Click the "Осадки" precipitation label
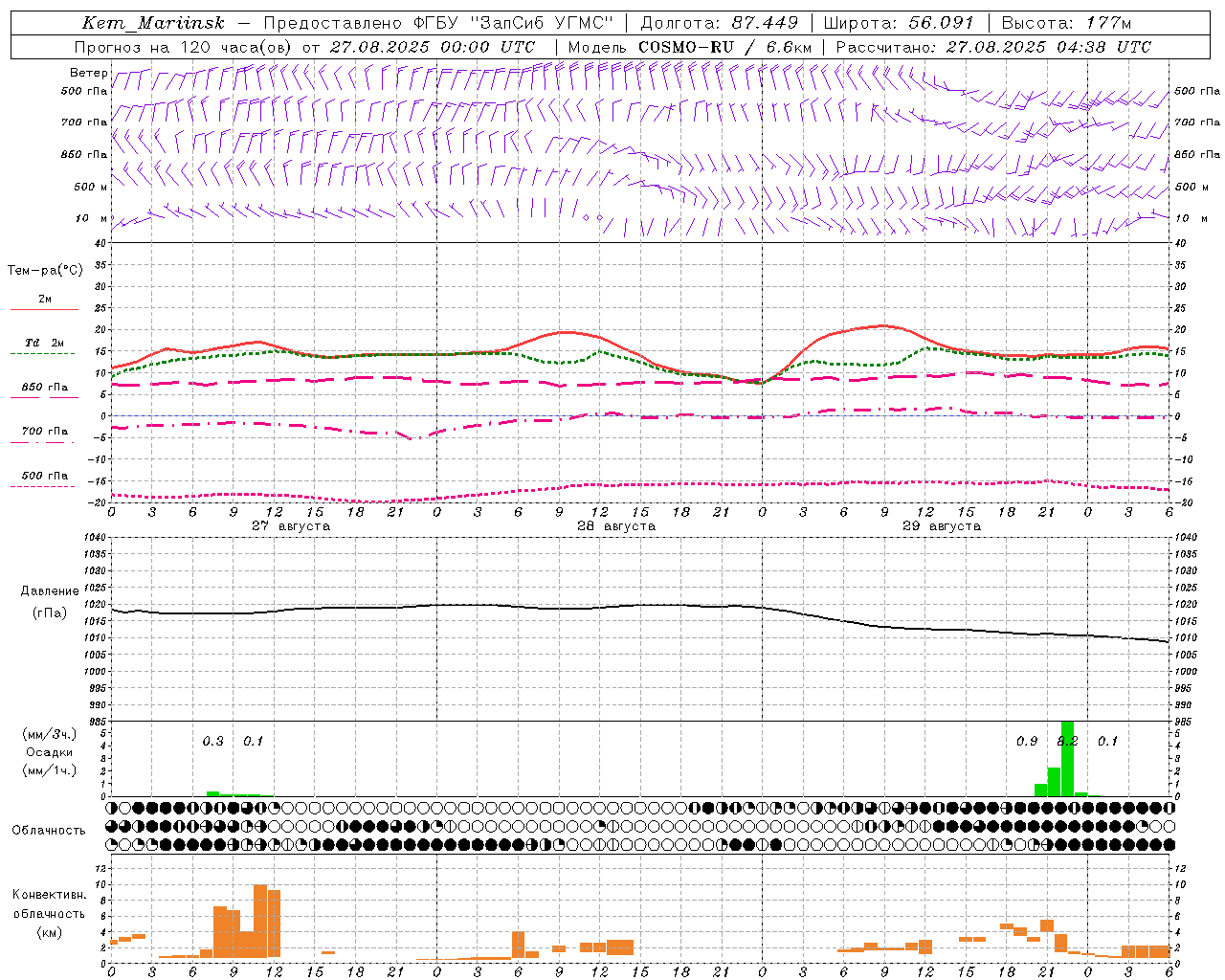 pos(50,752)
